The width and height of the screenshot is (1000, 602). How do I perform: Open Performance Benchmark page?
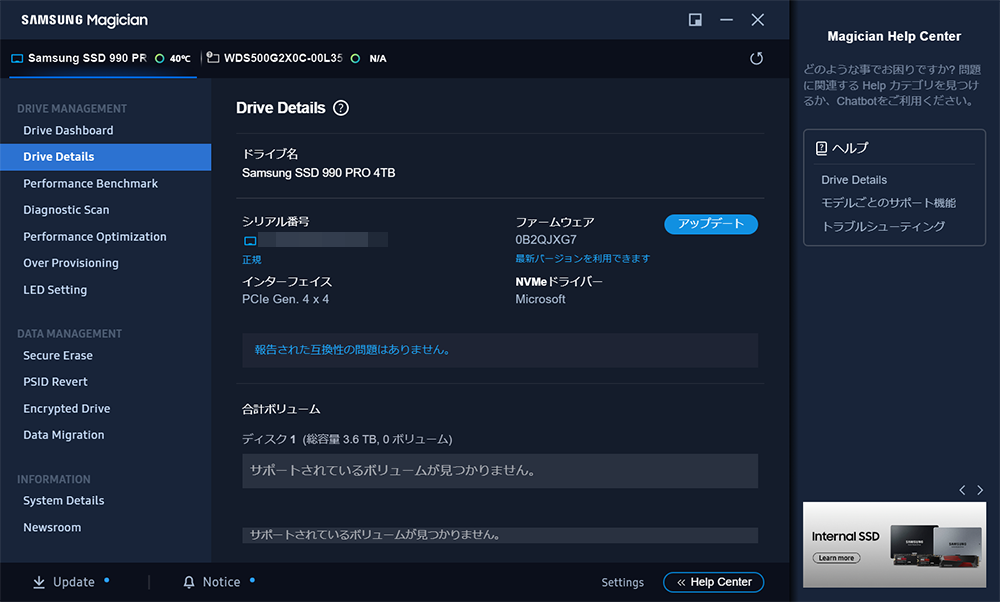coord(91,184)
